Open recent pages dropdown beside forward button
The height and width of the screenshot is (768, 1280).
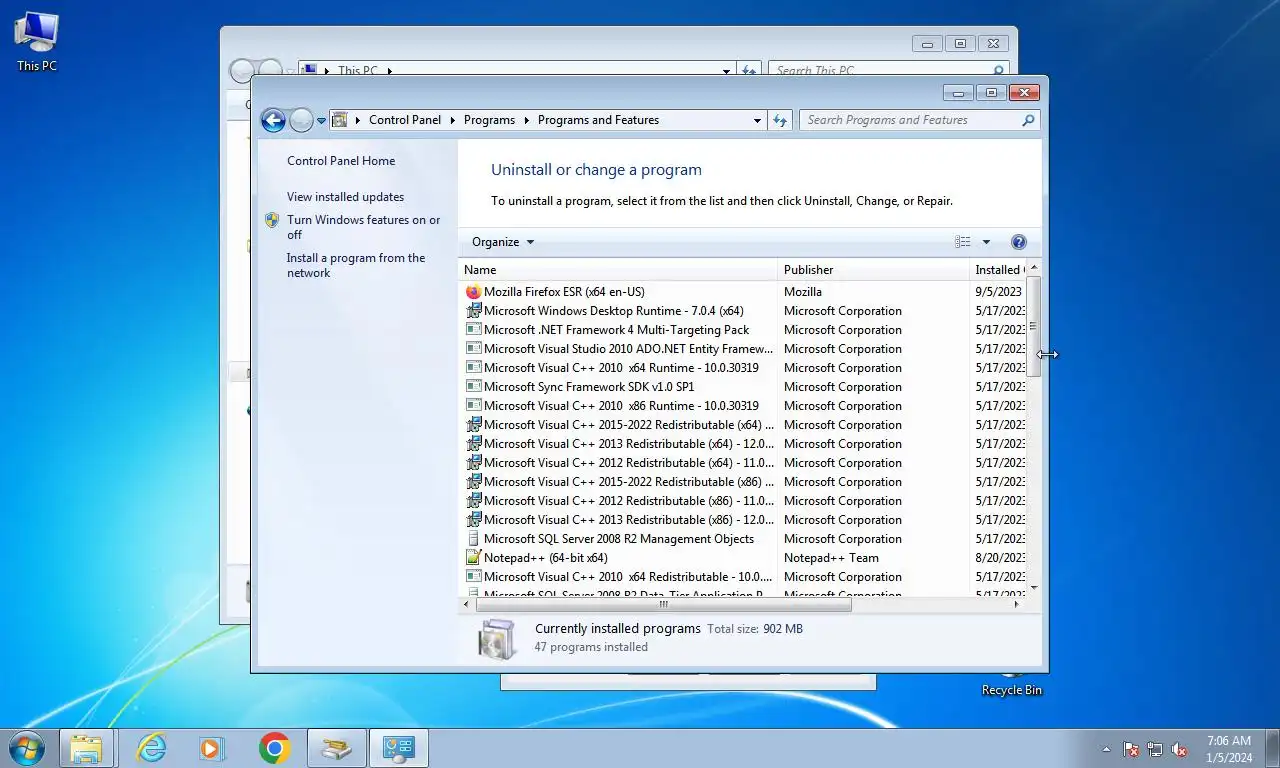tap(321, 121)
